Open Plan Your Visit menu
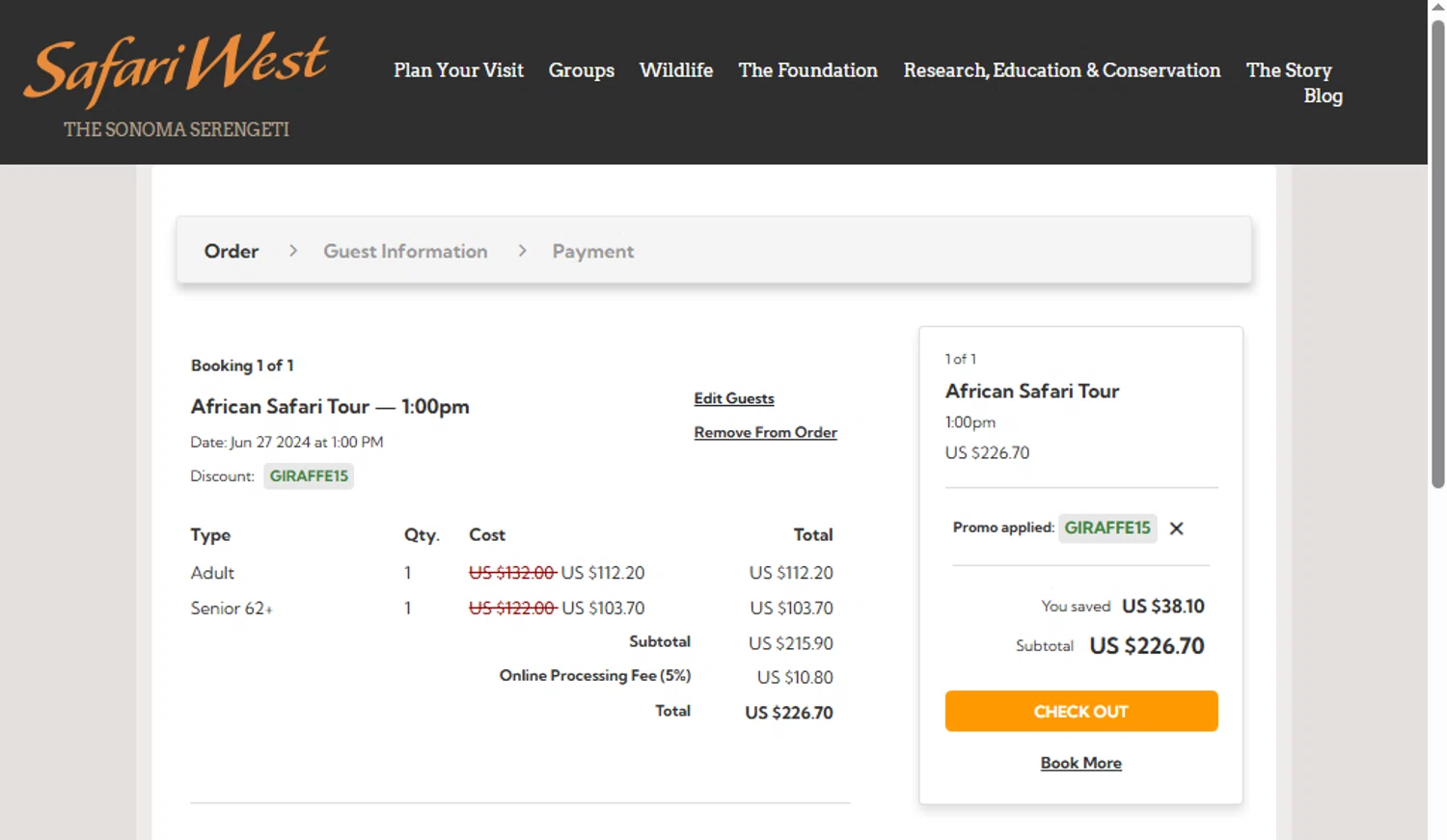The height and width of the screenshot is (840, 1447). tap(458, 70)
